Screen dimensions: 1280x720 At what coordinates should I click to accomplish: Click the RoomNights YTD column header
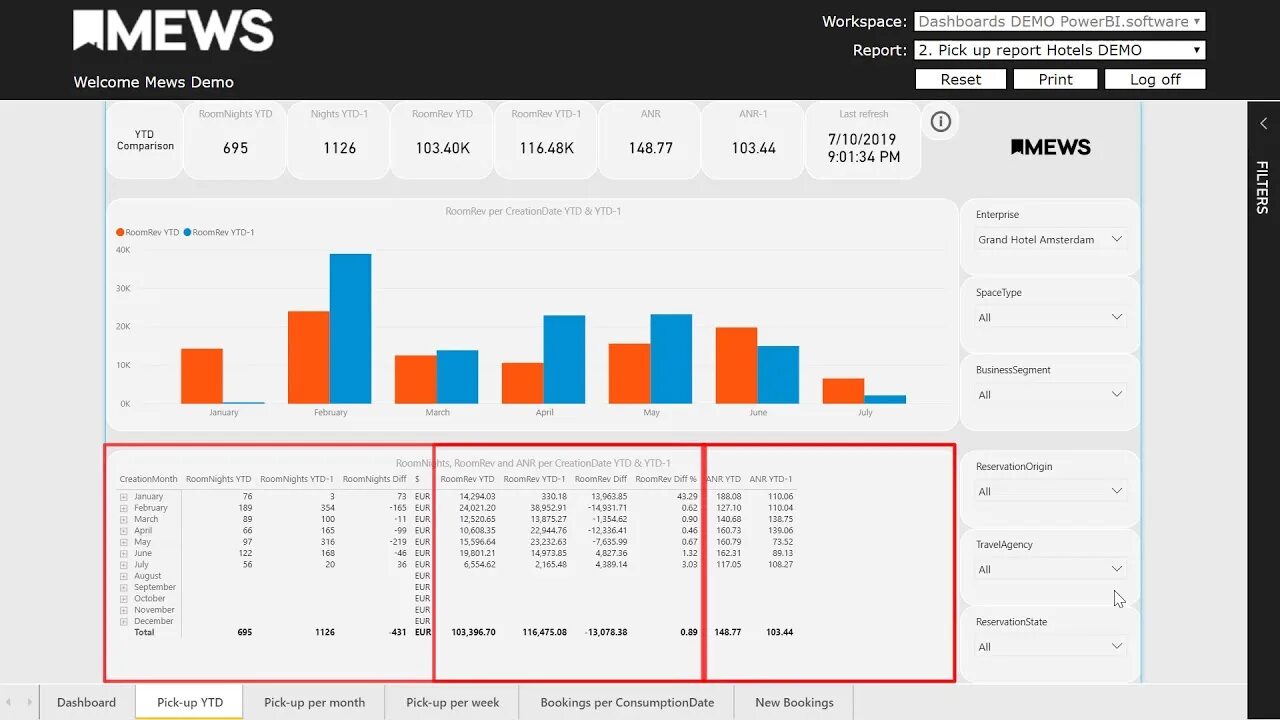coord(218,479)
